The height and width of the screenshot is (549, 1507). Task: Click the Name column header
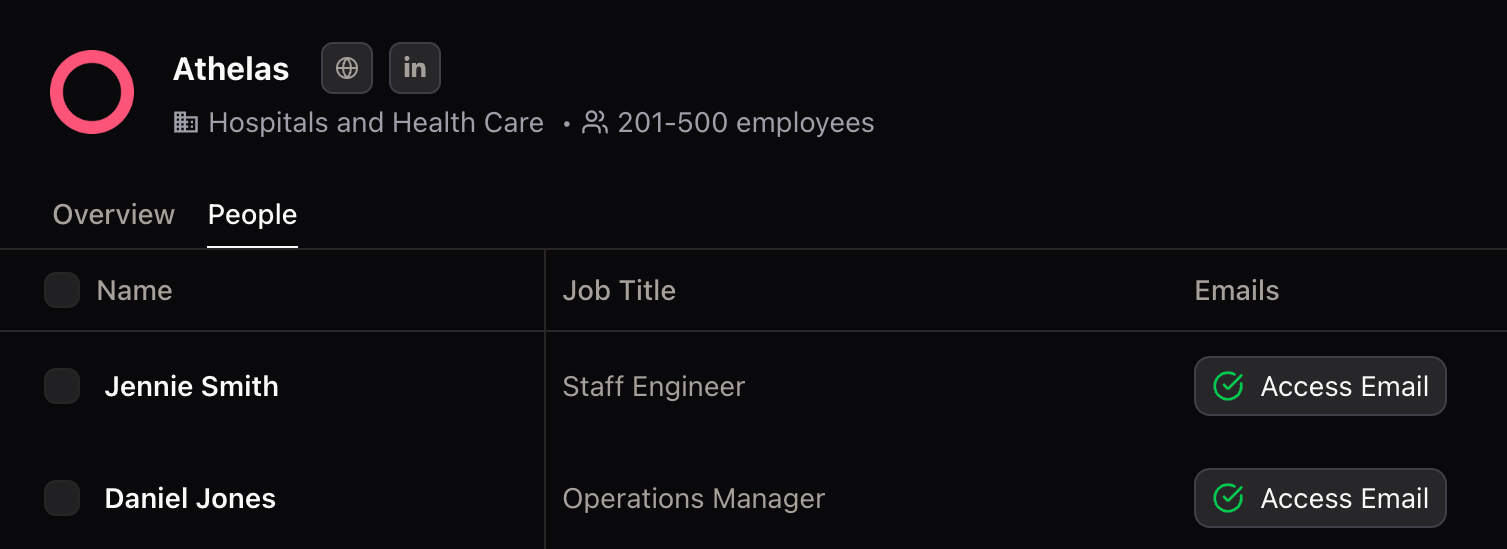pos(135,291)
